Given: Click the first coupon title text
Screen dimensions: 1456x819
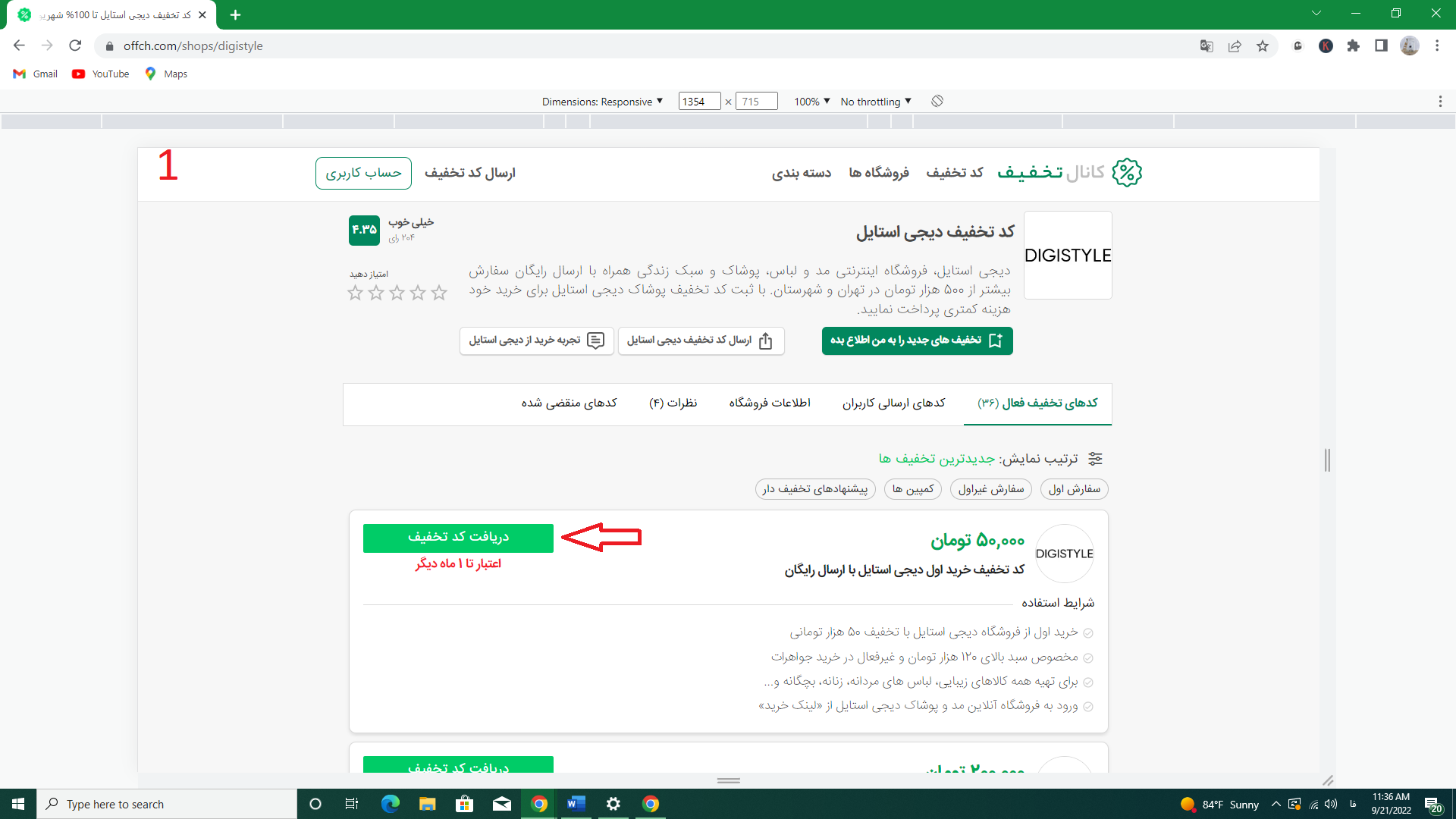Looking at the screenshot, I should [904, 570].
